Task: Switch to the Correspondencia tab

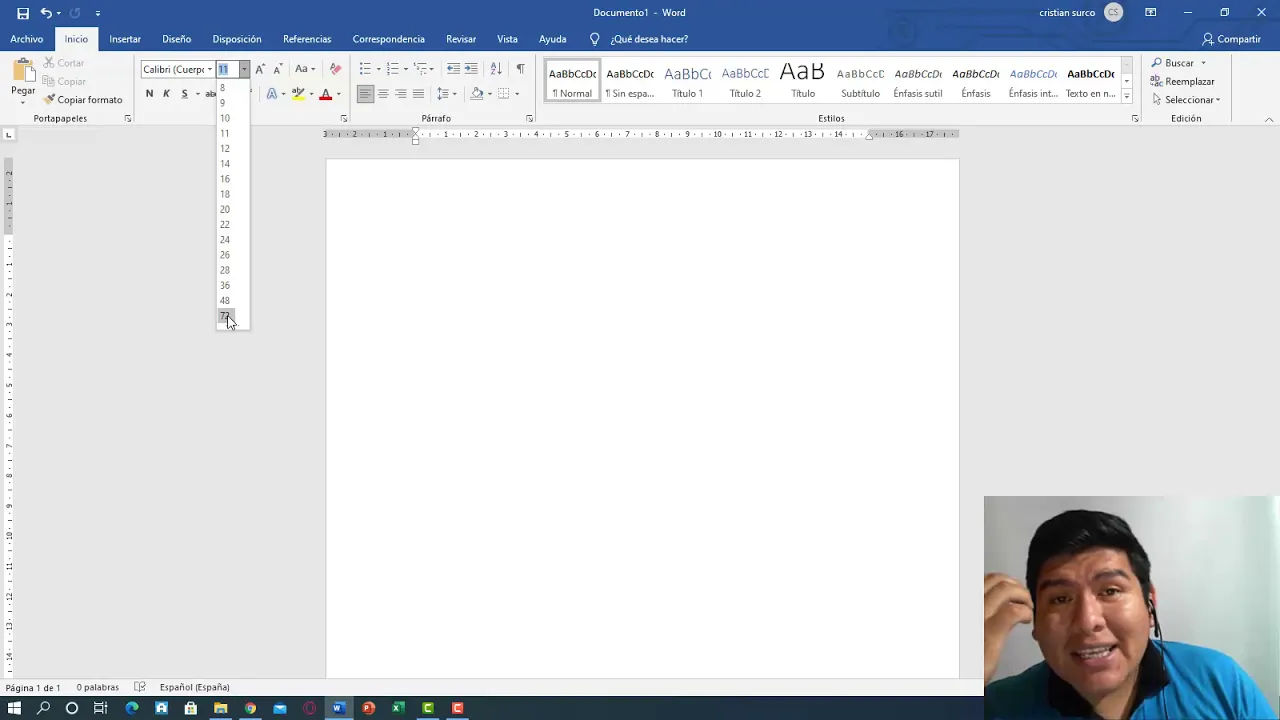Action: (388, 39)
